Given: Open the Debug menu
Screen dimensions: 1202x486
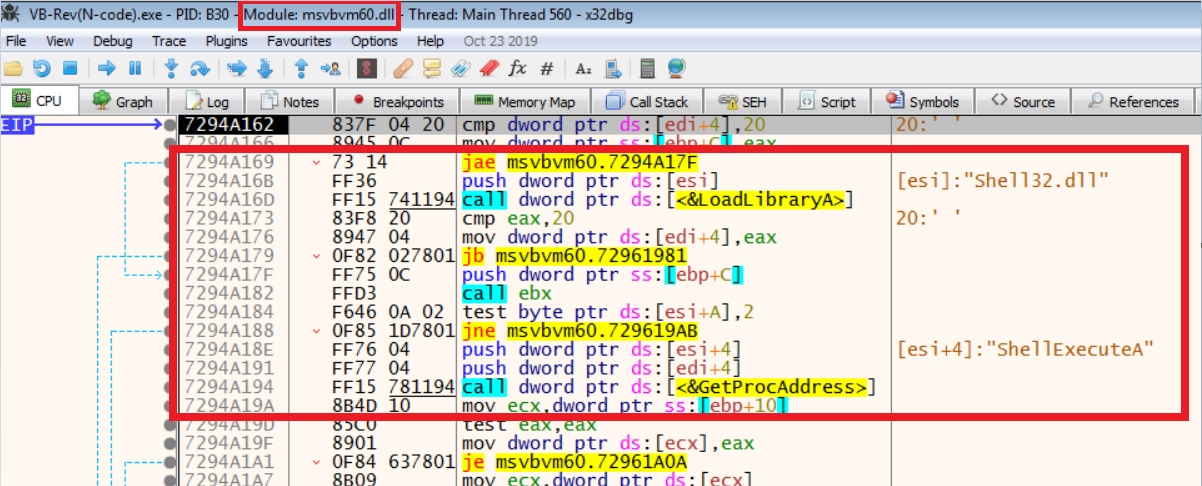Looking at the screenshot, I should click(x=112, y=41).
